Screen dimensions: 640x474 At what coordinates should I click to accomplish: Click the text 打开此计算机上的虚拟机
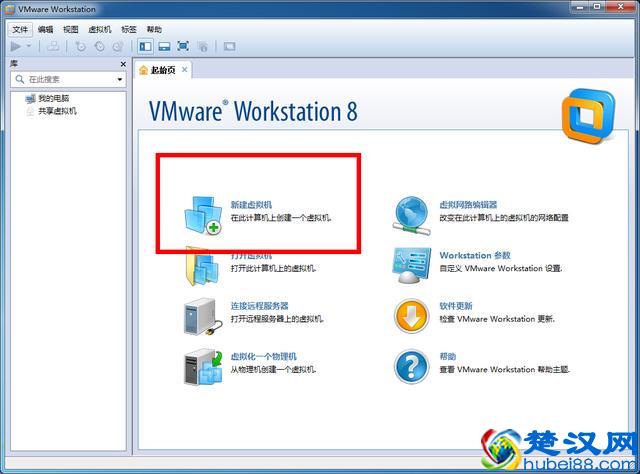coord(273,268)
